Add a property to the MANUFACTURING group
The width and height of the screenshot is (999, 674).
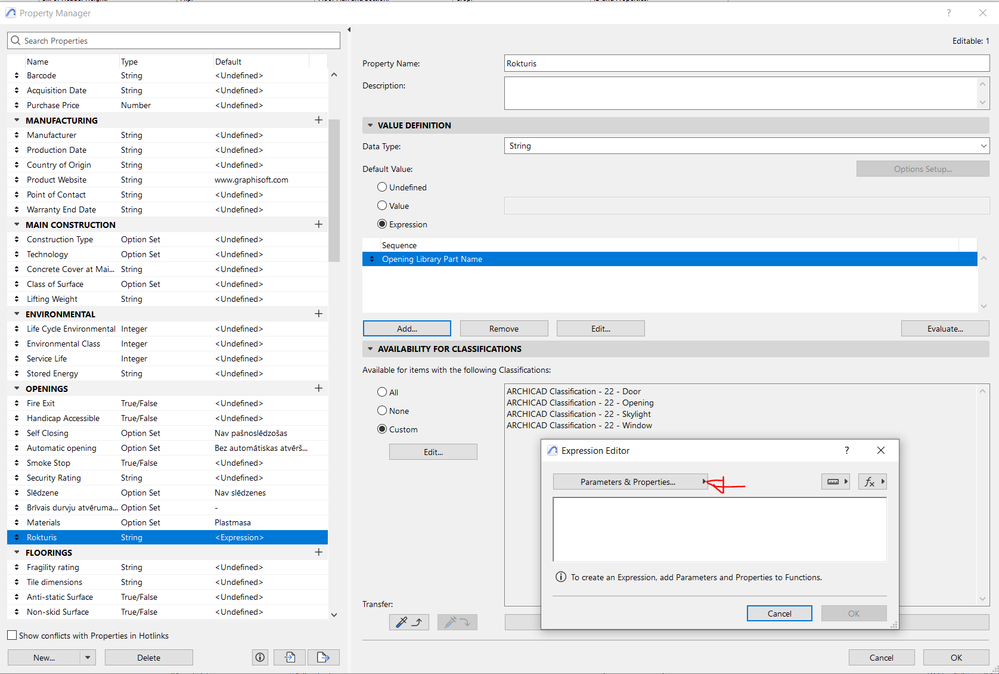tap(319, 120)
